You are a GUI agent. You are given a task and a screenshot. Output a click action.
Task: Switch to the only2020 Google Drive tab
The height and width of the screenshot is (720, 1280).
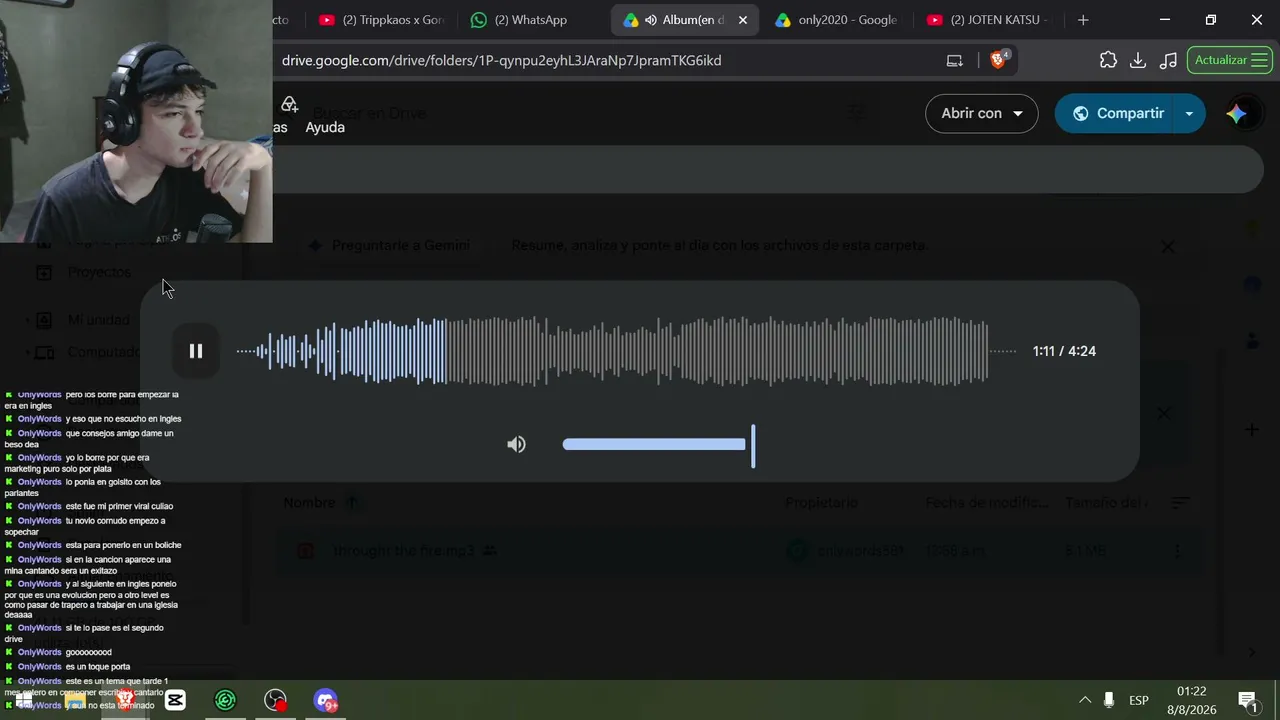point(837,20)
